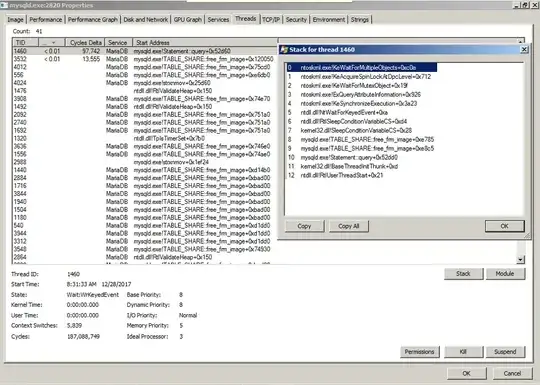The height and width of the screenshot is (385, 540).
Task: Select thread row with TID 1460
Action: pos(145,51)
